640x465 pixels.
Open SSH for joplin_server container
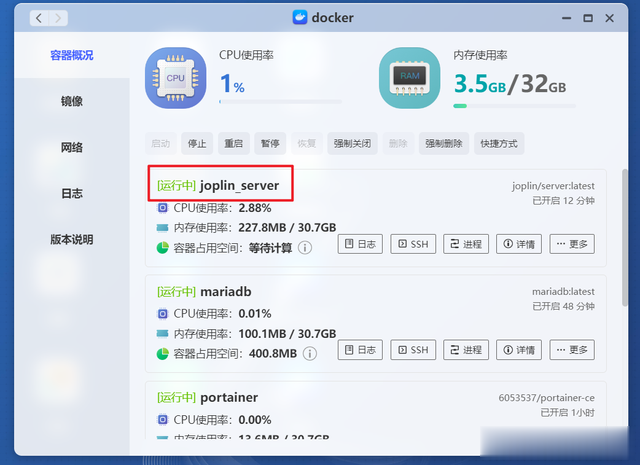[413, 244]
